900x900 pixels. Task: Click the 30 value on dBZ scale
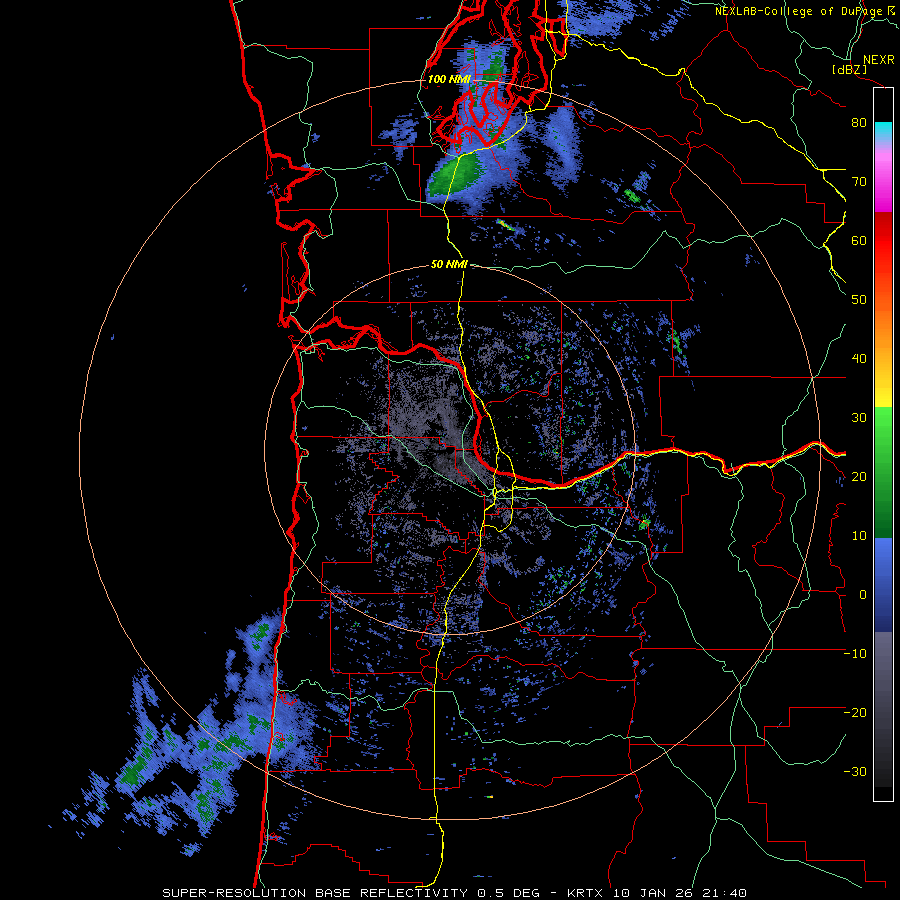tap(859, 418)
